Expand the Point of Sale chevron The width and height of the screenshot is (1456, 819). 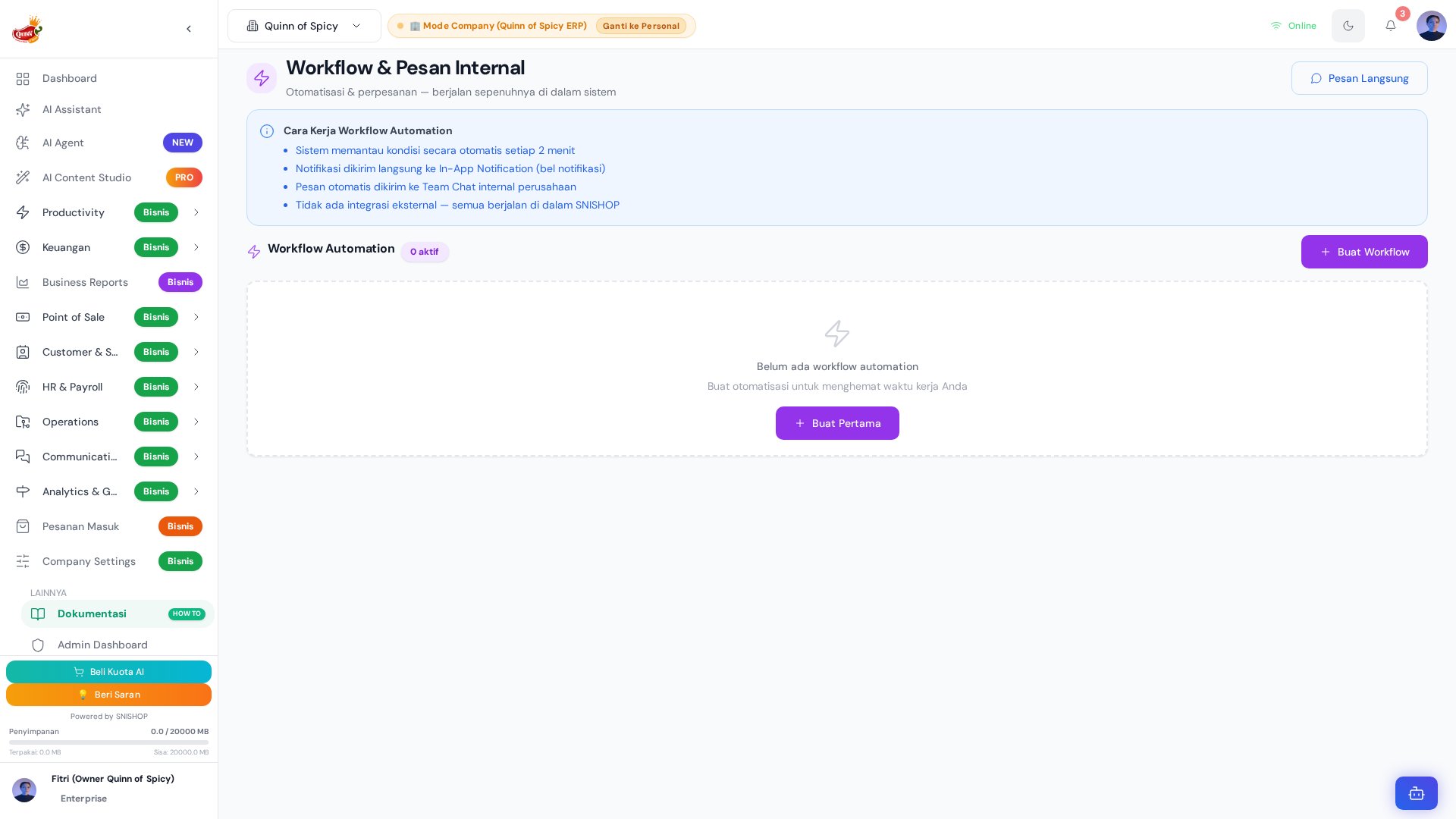click(196, 317)
